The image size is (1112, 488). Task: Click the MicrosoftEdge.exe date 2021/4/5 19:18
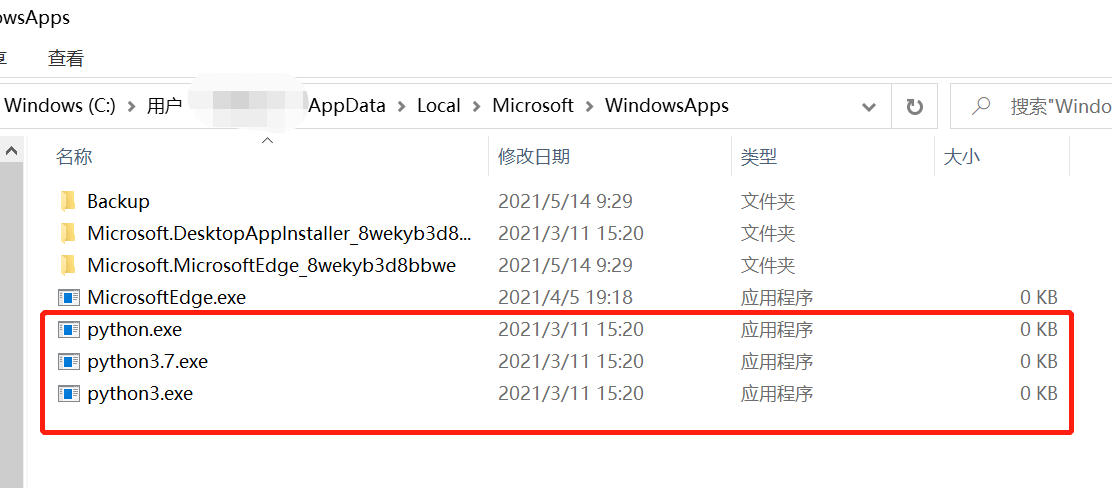tap(565, 298)
